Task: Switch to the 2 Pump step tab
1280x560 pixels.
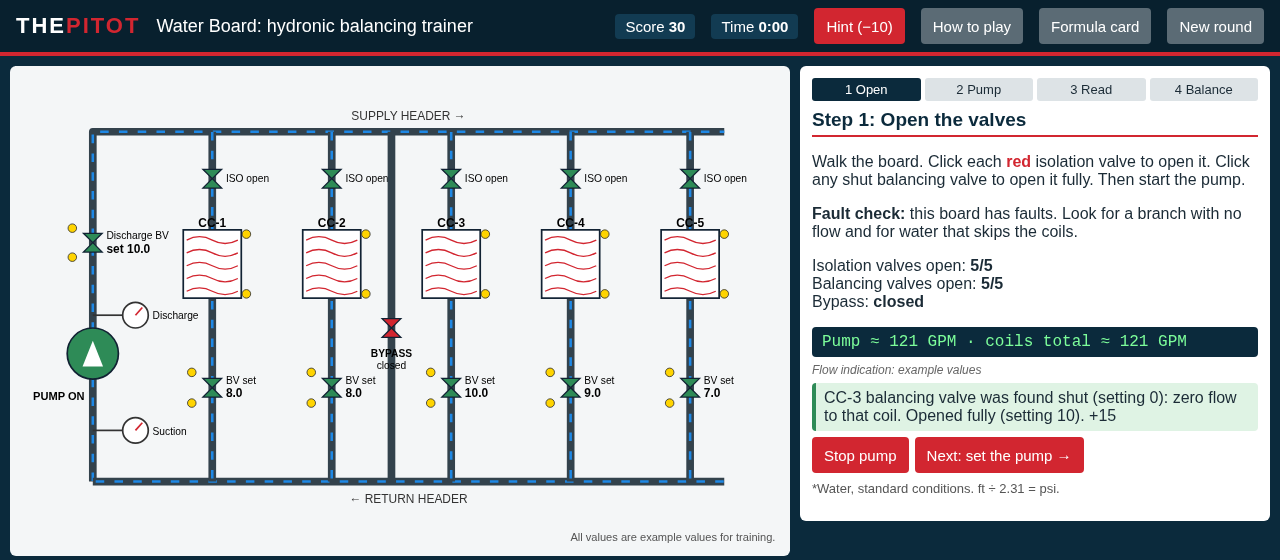Action: point(979,89)
